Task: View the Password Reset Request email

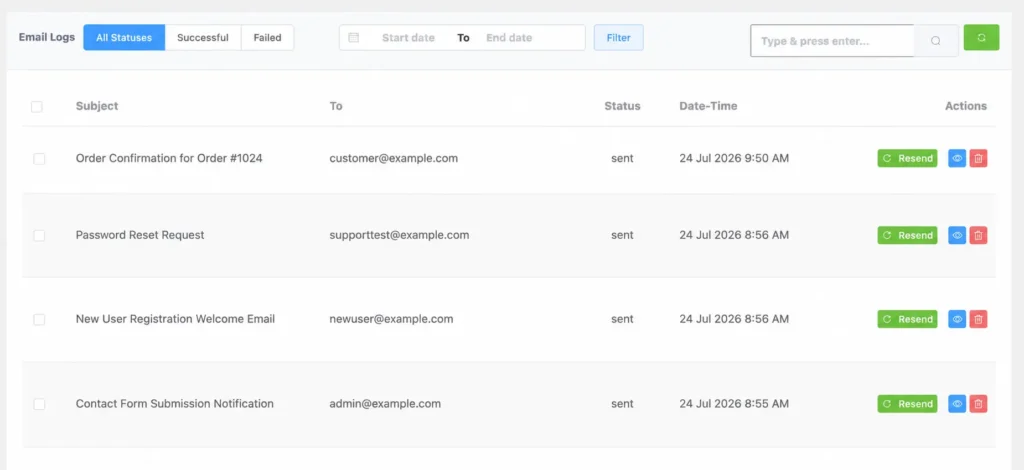Action: (x=957, y=235)
